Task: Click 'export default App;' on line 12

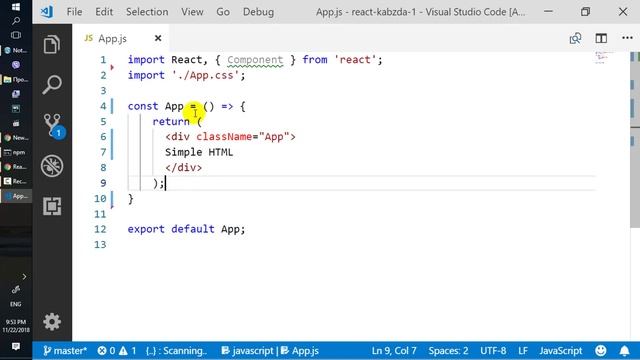Action: 186,229
